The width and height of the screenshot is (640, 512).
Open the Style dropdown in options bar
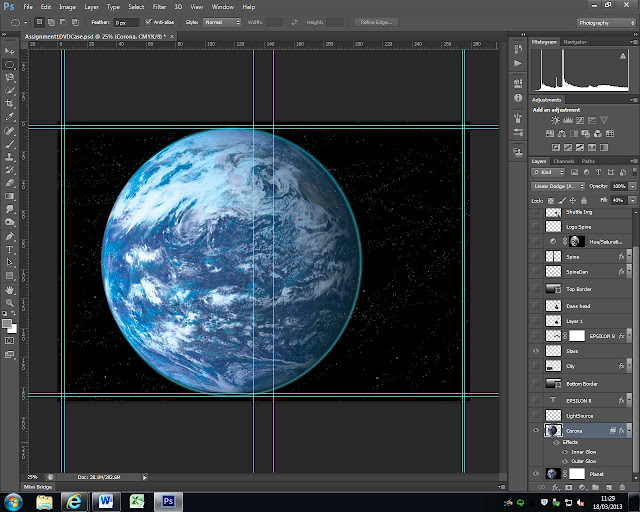220,21
